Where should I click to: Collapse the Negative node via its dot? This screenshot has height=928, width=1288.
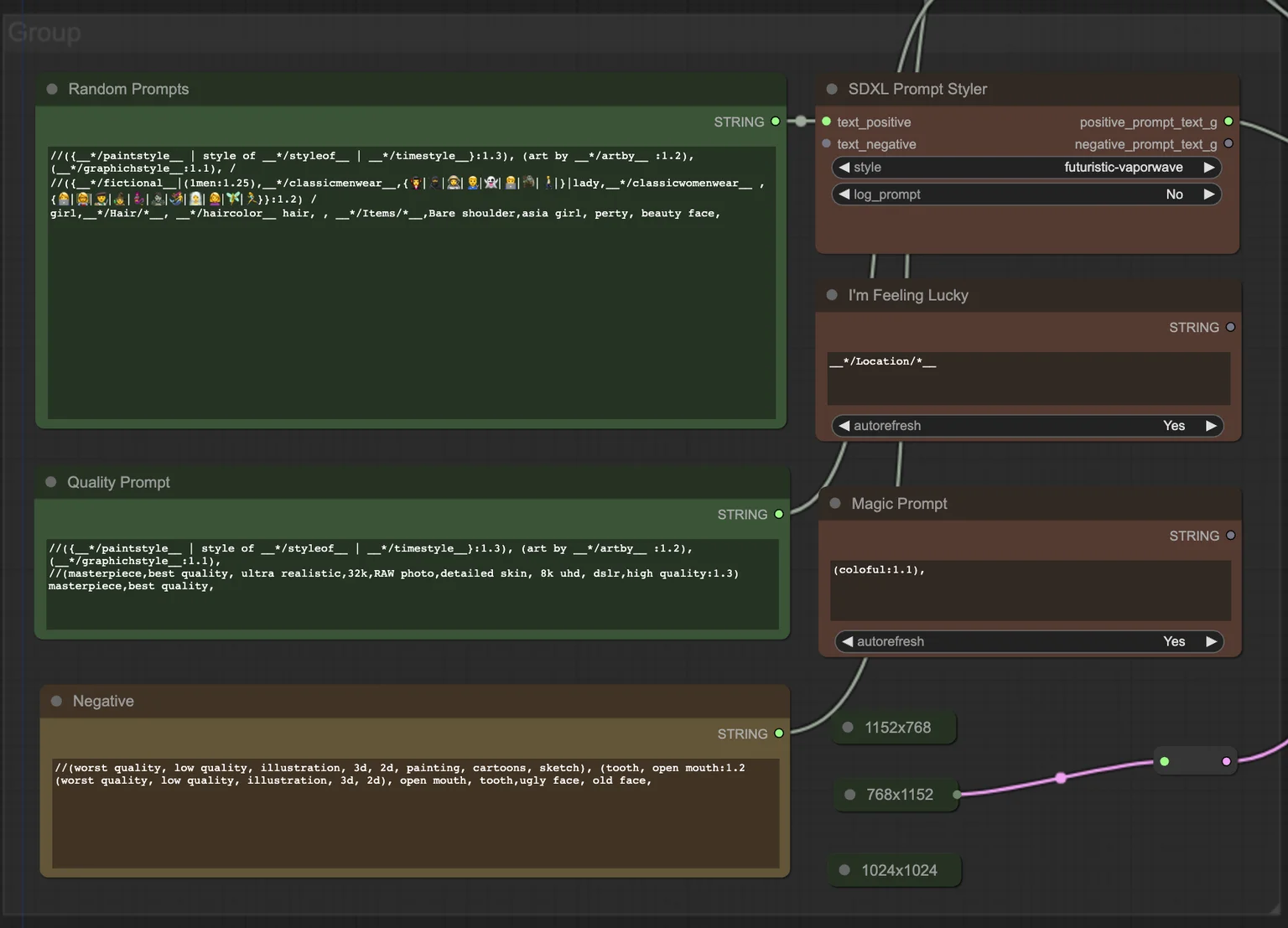click(56, 701)
